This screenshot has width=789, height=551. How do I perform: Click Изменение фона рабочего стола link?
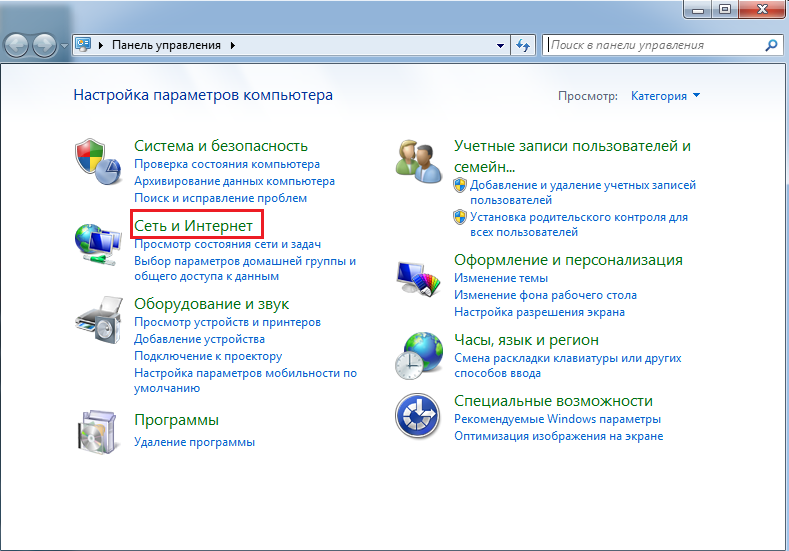545,295
